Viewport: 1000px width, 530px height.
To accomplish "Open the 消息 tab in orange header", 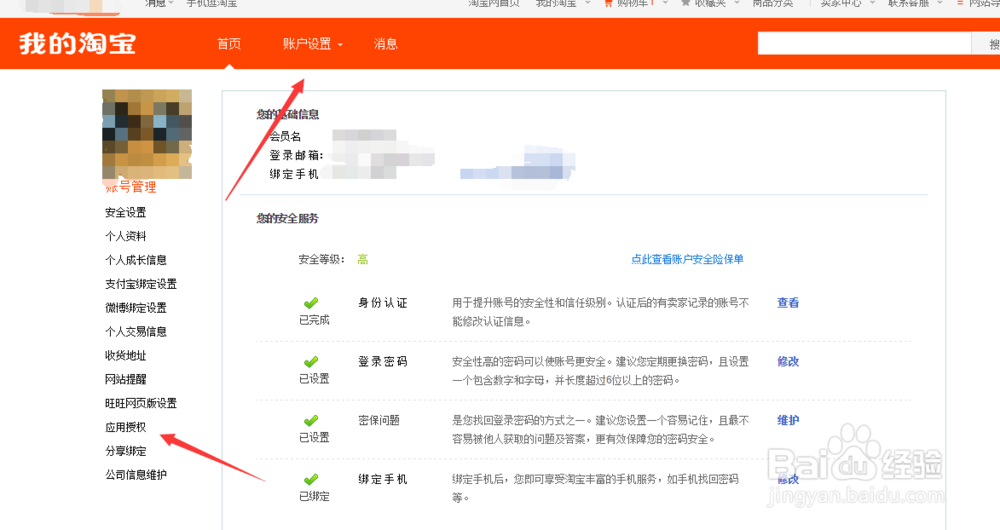I will click(386, 43).
